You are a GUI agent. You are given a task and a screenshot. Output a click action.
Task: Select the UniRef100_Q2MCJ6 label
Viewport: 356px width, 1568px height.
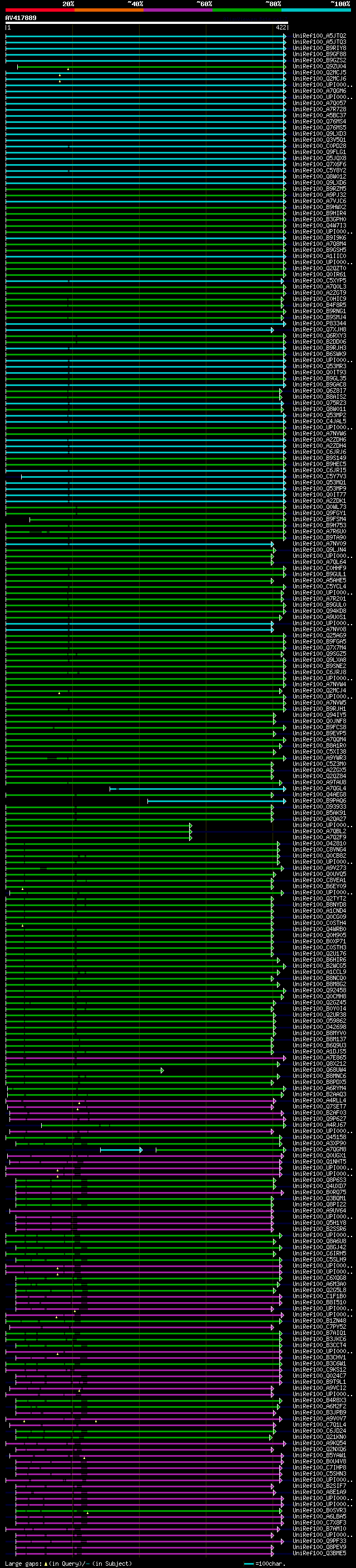(x=319, y=78)
